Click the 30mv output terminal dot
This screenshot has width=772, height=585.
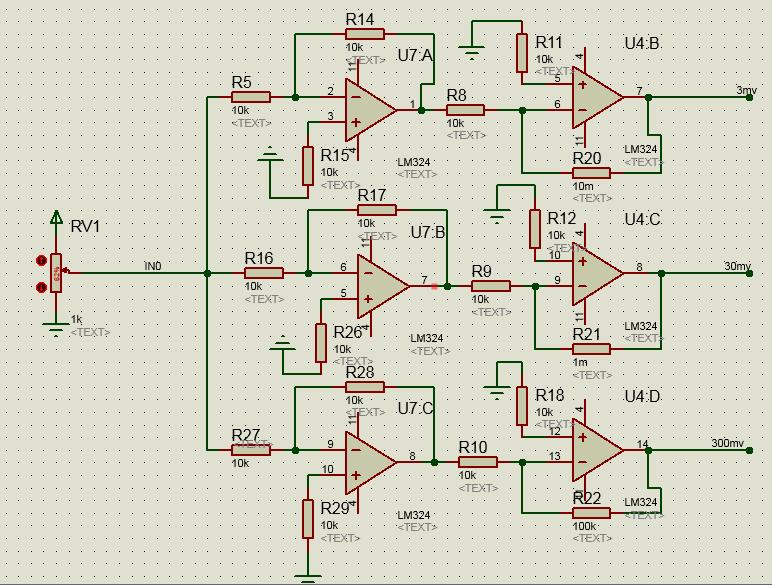(x=749, y=273)
